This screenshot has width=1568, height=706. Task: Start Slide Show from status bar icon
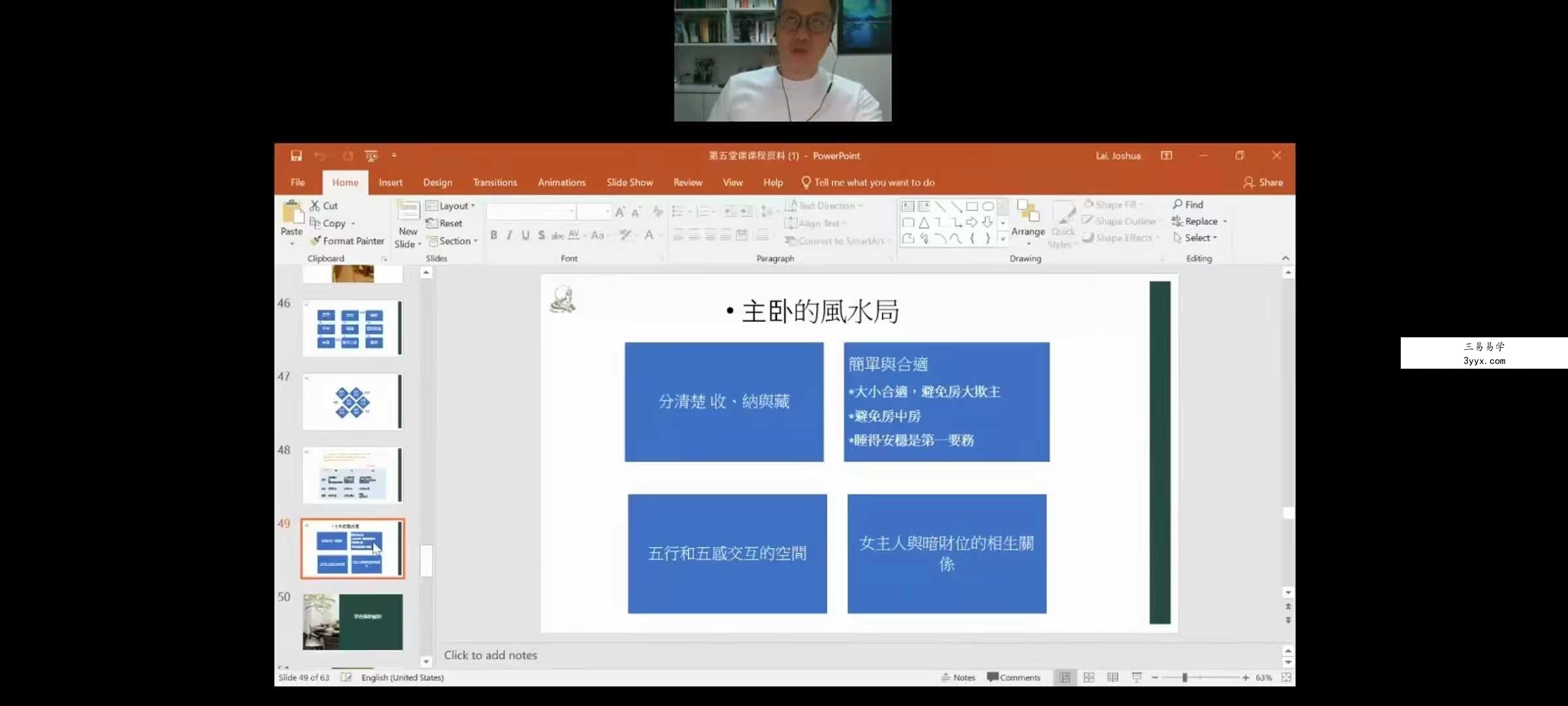click(x=1137, y=677)
